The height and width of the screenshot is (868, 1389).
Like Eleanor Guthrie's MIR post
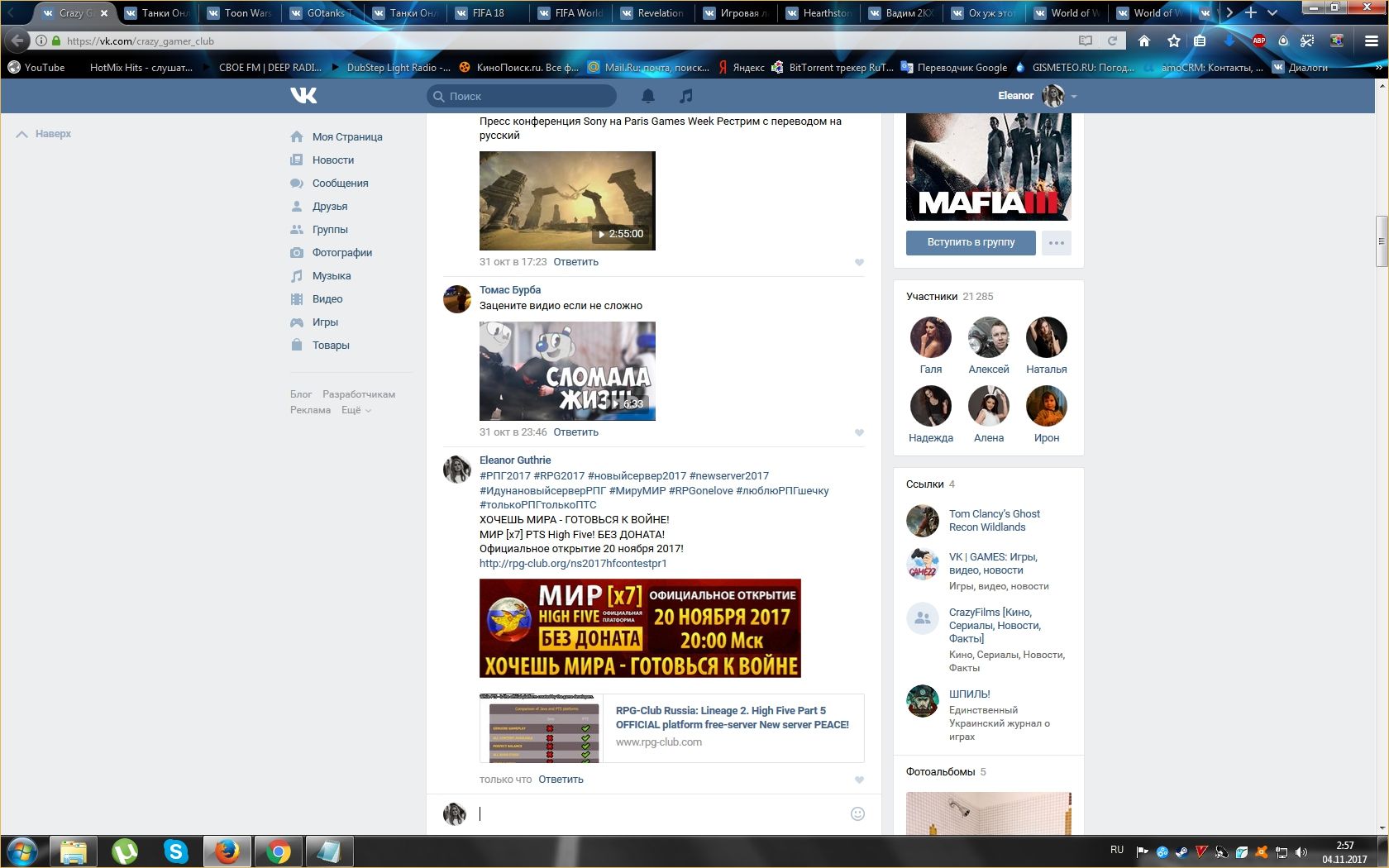coord(859,780)
